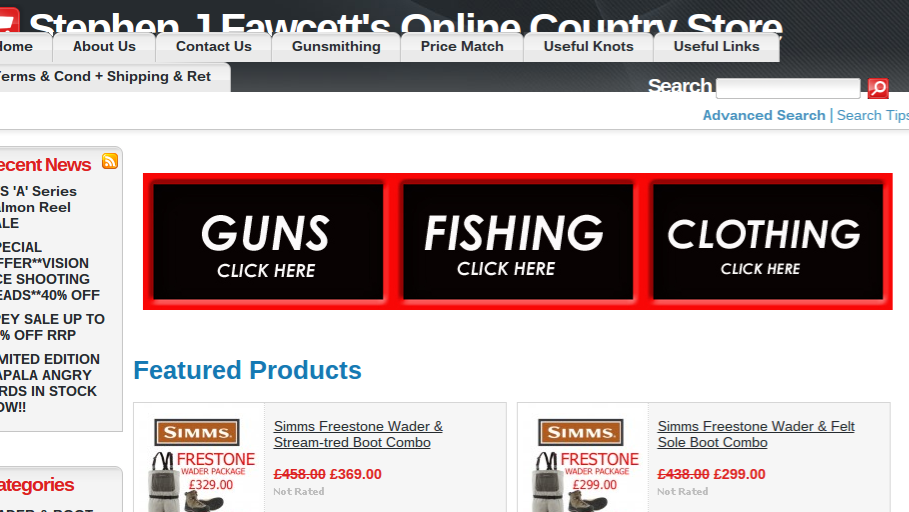Open the About Us tab

point(104,46)
